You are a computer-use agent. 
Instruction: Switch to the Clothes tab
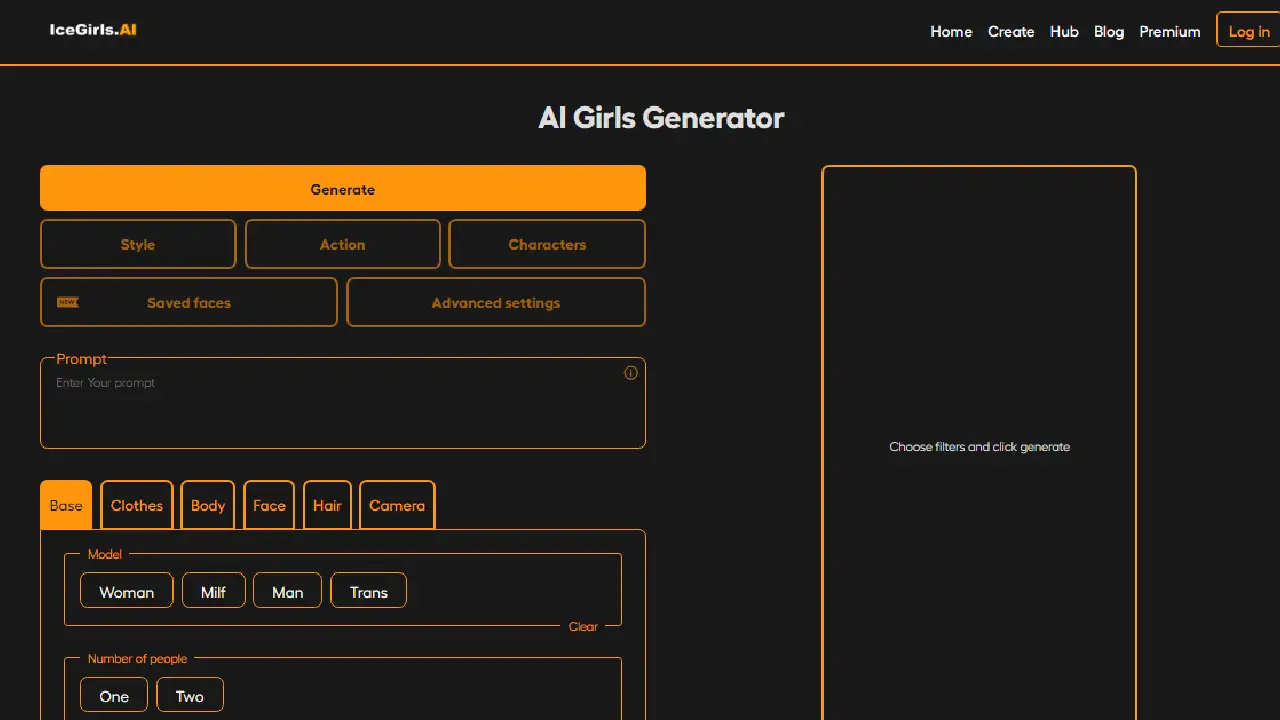pyautogui.click(x=137, y=505)
